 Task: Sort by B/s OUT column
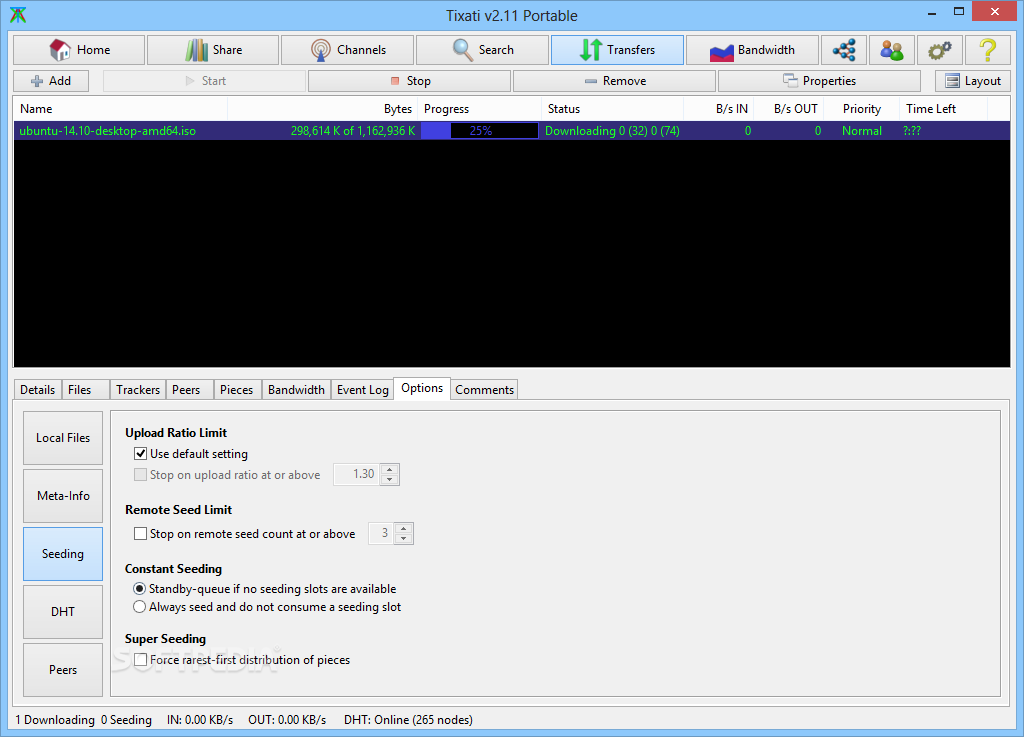click(790, 109)
